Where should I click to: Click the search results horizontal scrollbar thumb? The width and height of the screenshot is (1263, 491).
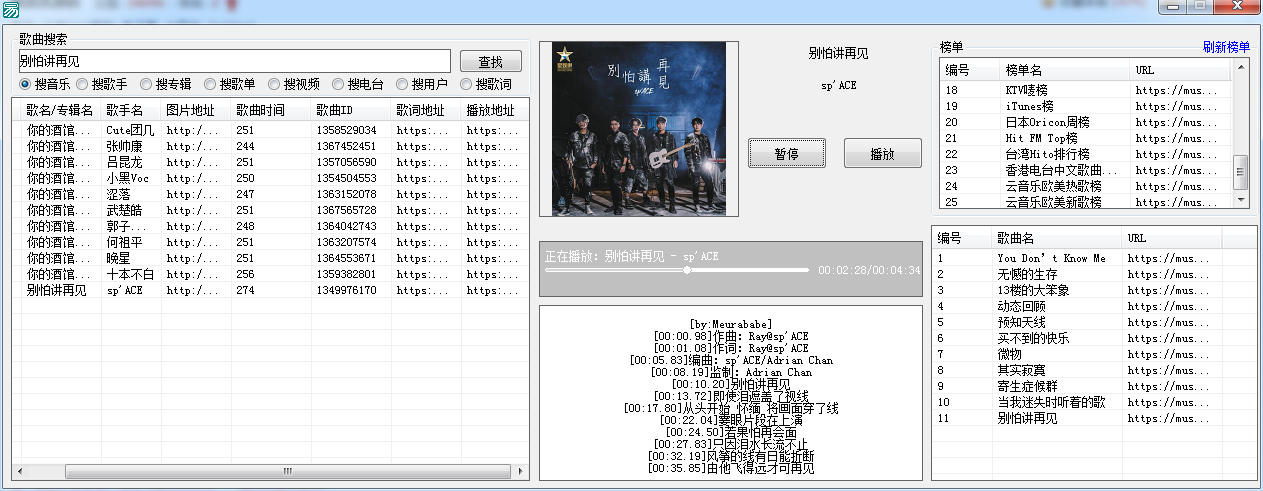pos(287,471)
